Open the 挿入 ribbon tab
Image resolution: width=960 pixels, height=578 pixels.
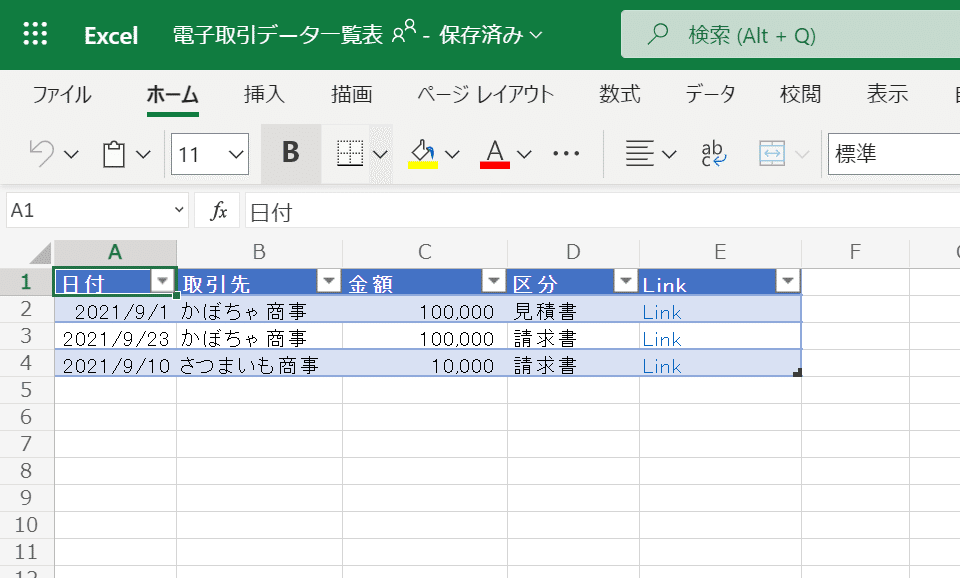[x=265, y=95]
